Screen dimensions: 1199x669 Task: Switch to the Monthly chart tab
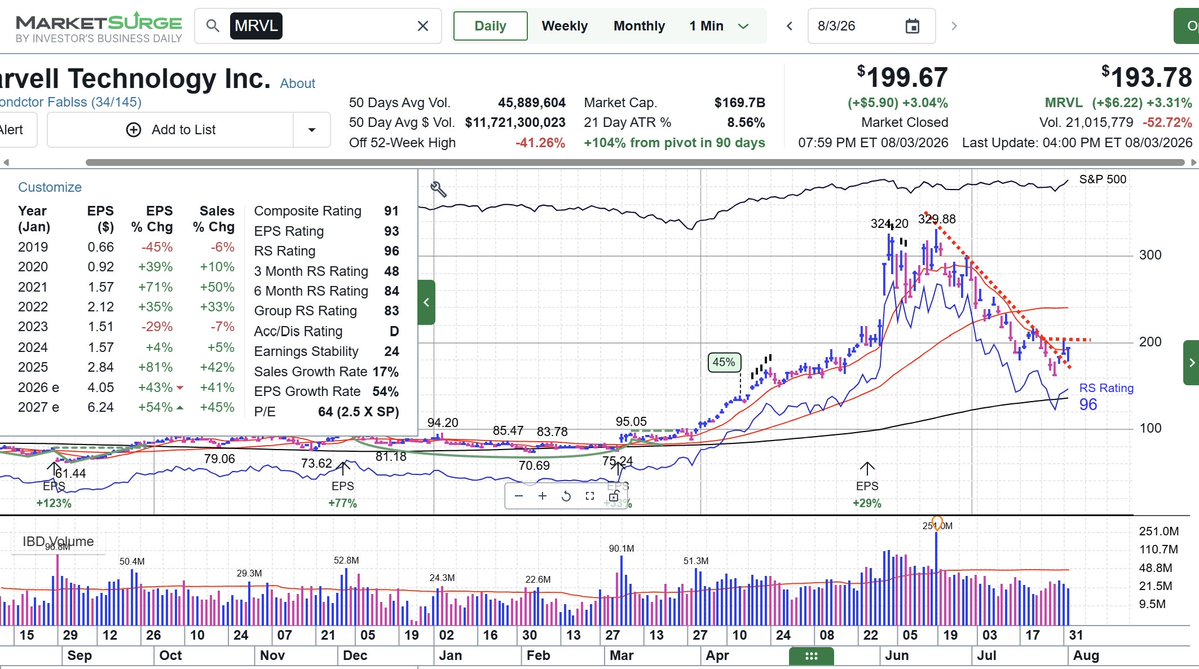point(639,26)
